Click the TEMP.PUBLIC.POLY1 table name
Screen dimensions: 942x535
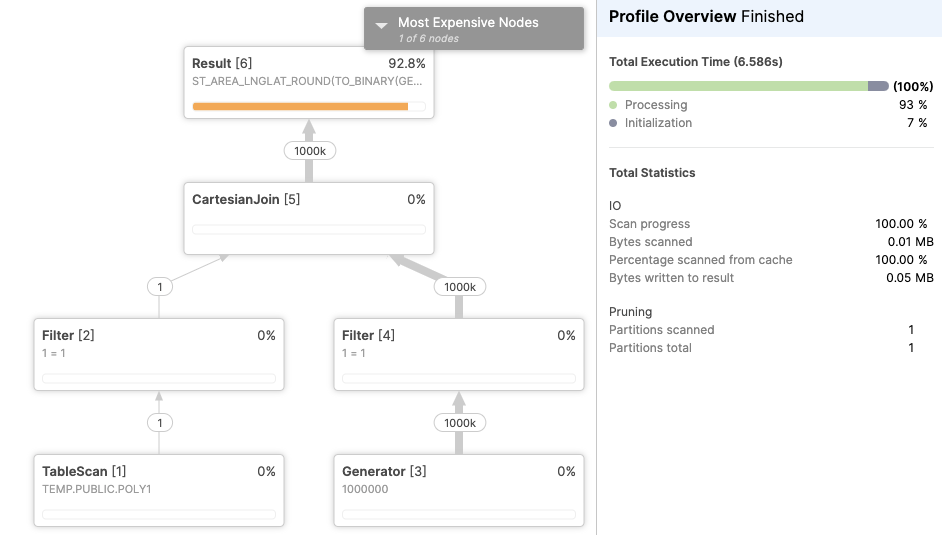(96, 490)
